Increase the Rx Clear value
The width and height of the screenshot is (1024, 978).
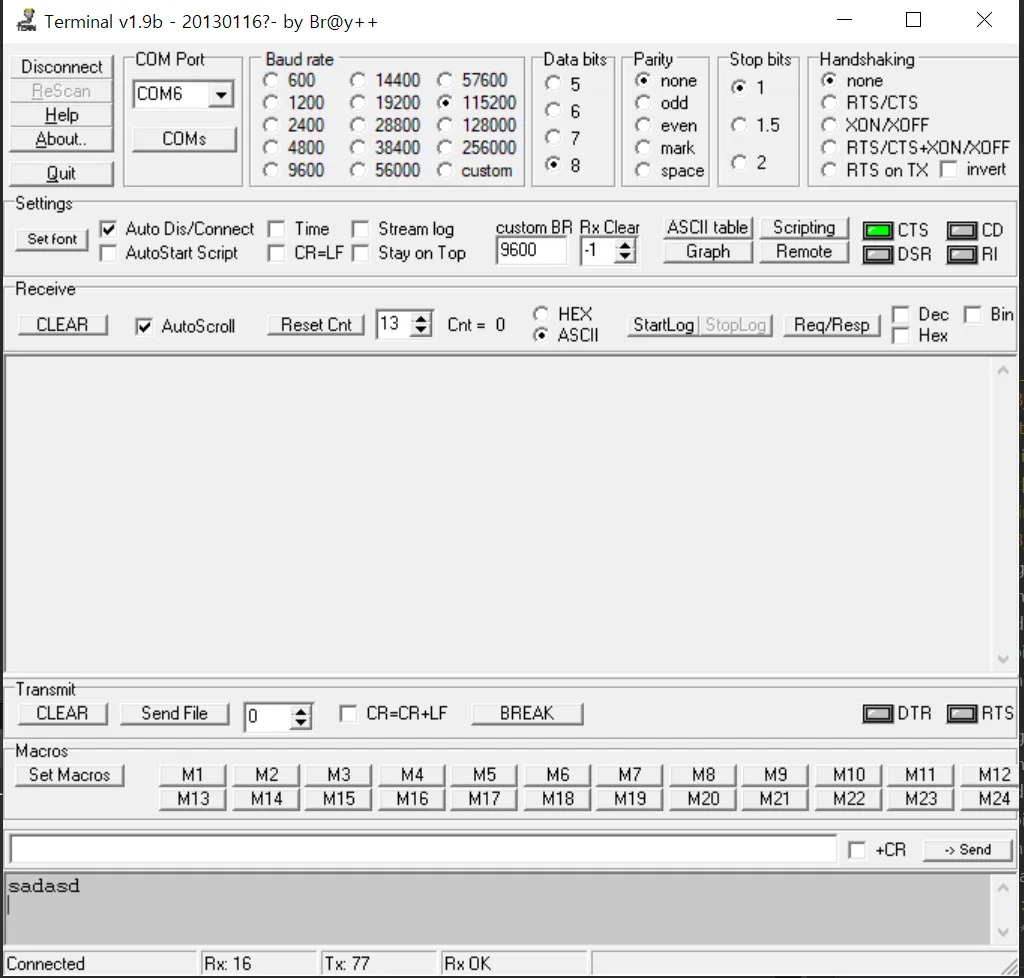[x=625, y=245]
